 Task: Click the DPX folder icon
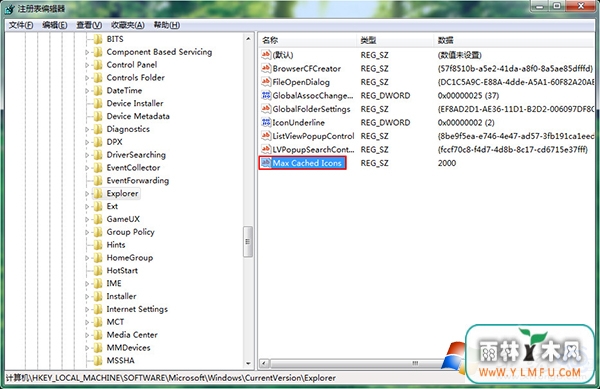pyautogui.click(x=98, y=142)
